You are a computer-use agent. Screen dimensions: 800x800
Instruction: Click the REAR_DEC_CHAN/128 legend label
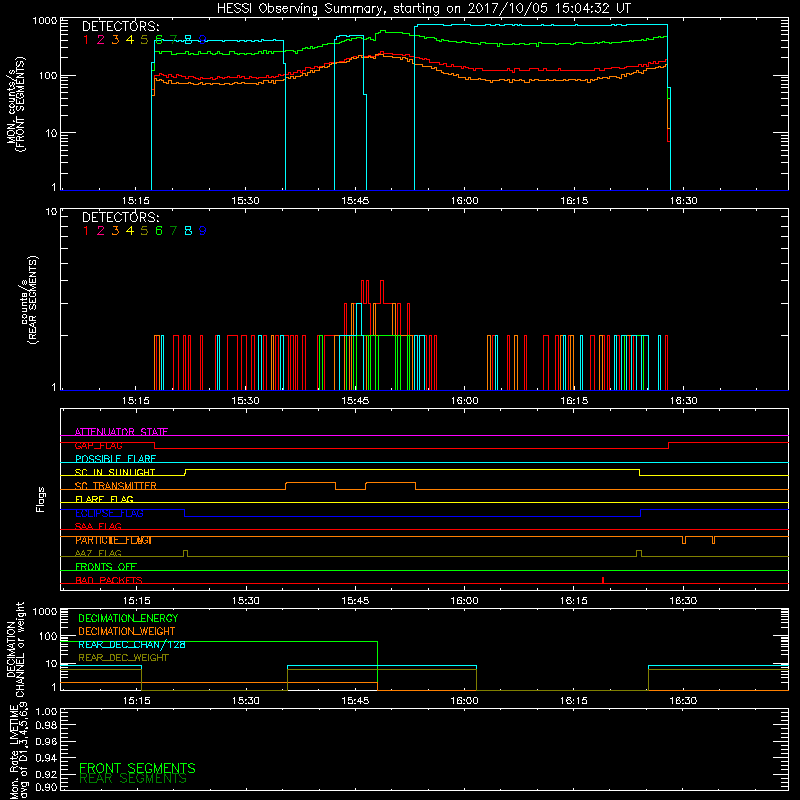click(x=132, y=644)
